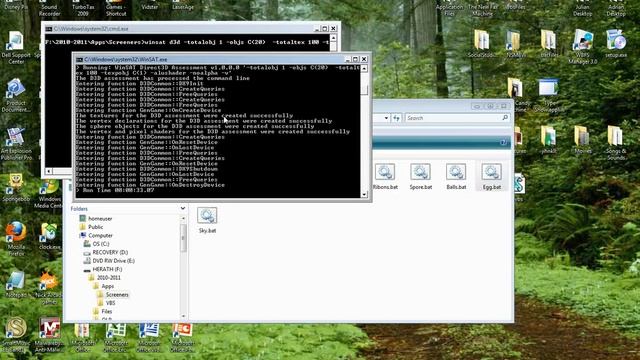Open the Songs & Sounds folder
The height and width of the screenshot is (360, 640).
pyautogui.click(x=616, y=142)
